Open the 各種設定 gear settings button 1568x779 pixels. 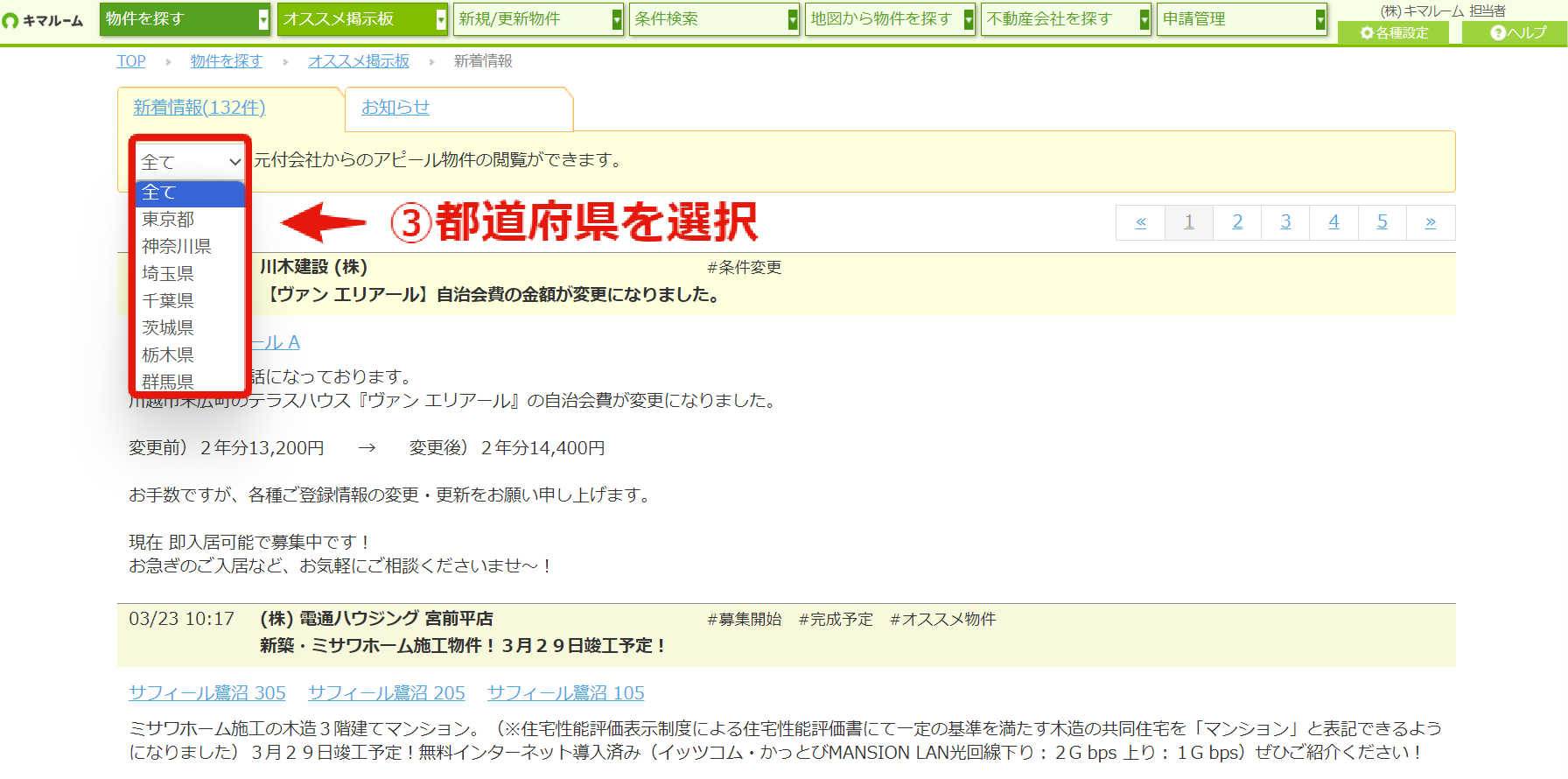(x=1393, y=32)
